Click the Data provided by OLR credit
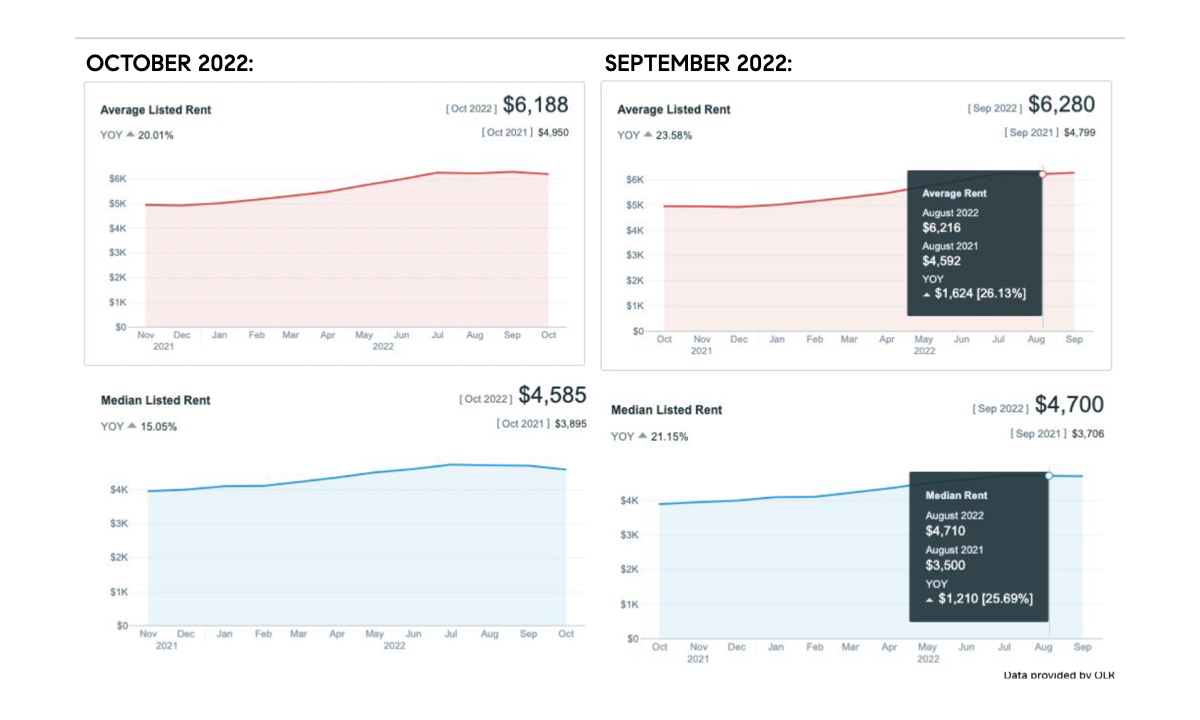 [x=1058, y=675]
